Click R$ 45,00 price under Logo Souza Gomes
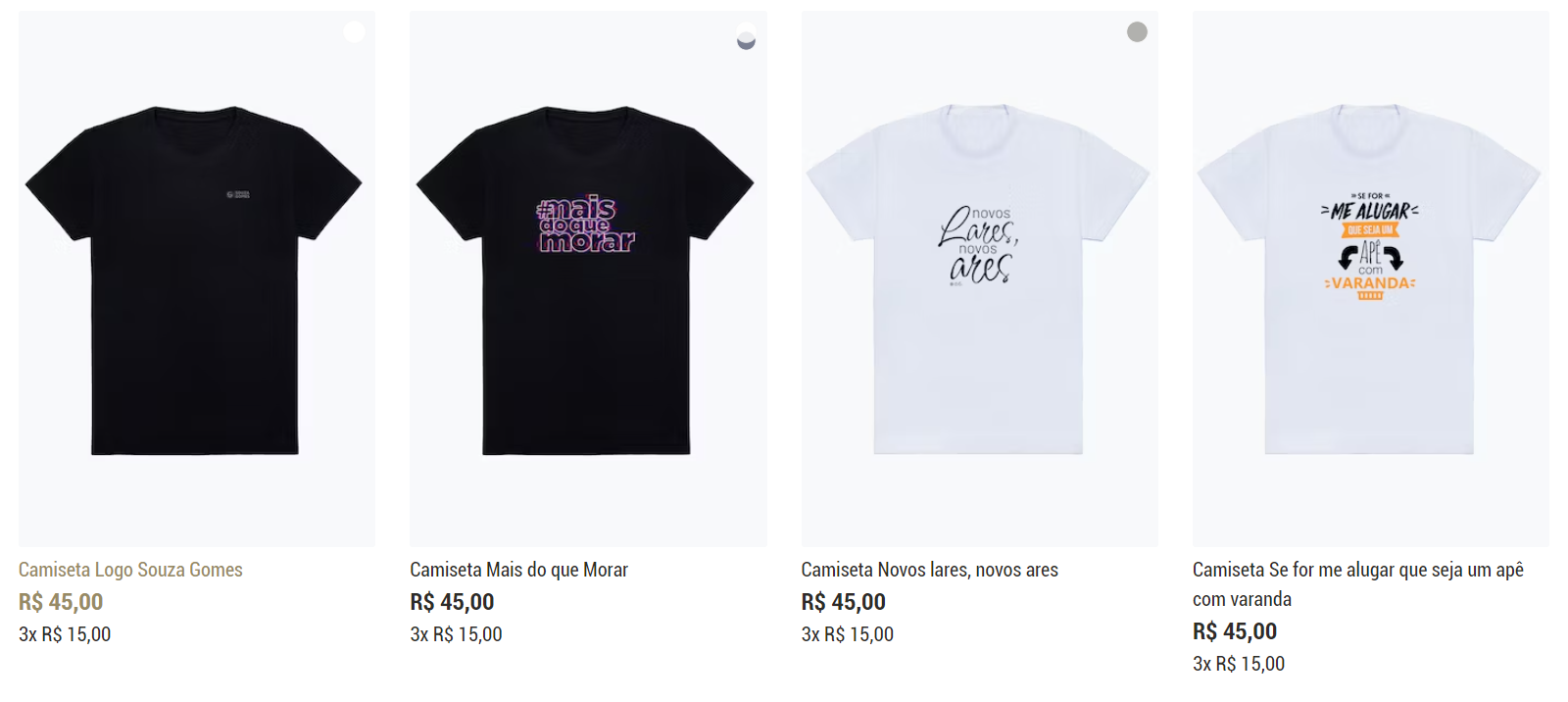This screenshot has width=1568, height=702. point(61,602)
